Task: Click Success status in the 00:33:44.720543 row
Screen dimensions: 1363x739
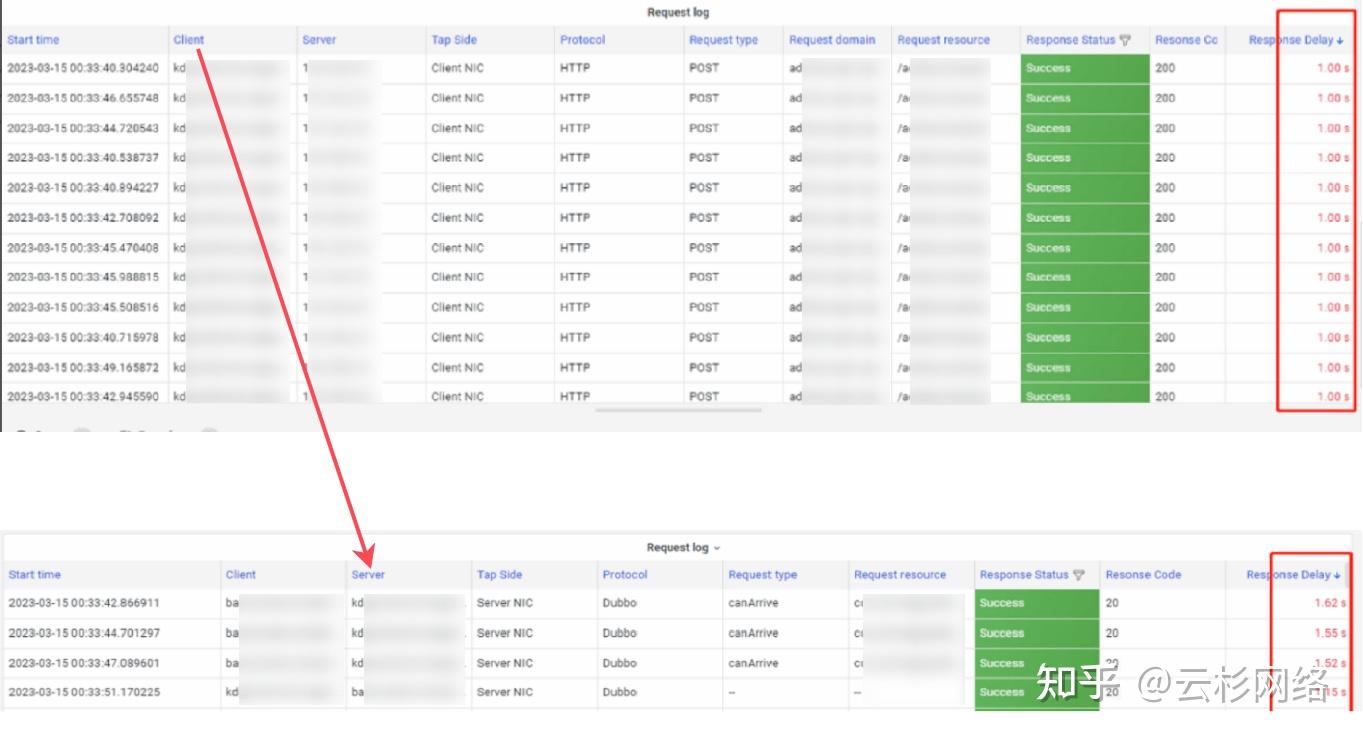Action: point(1085,128)
